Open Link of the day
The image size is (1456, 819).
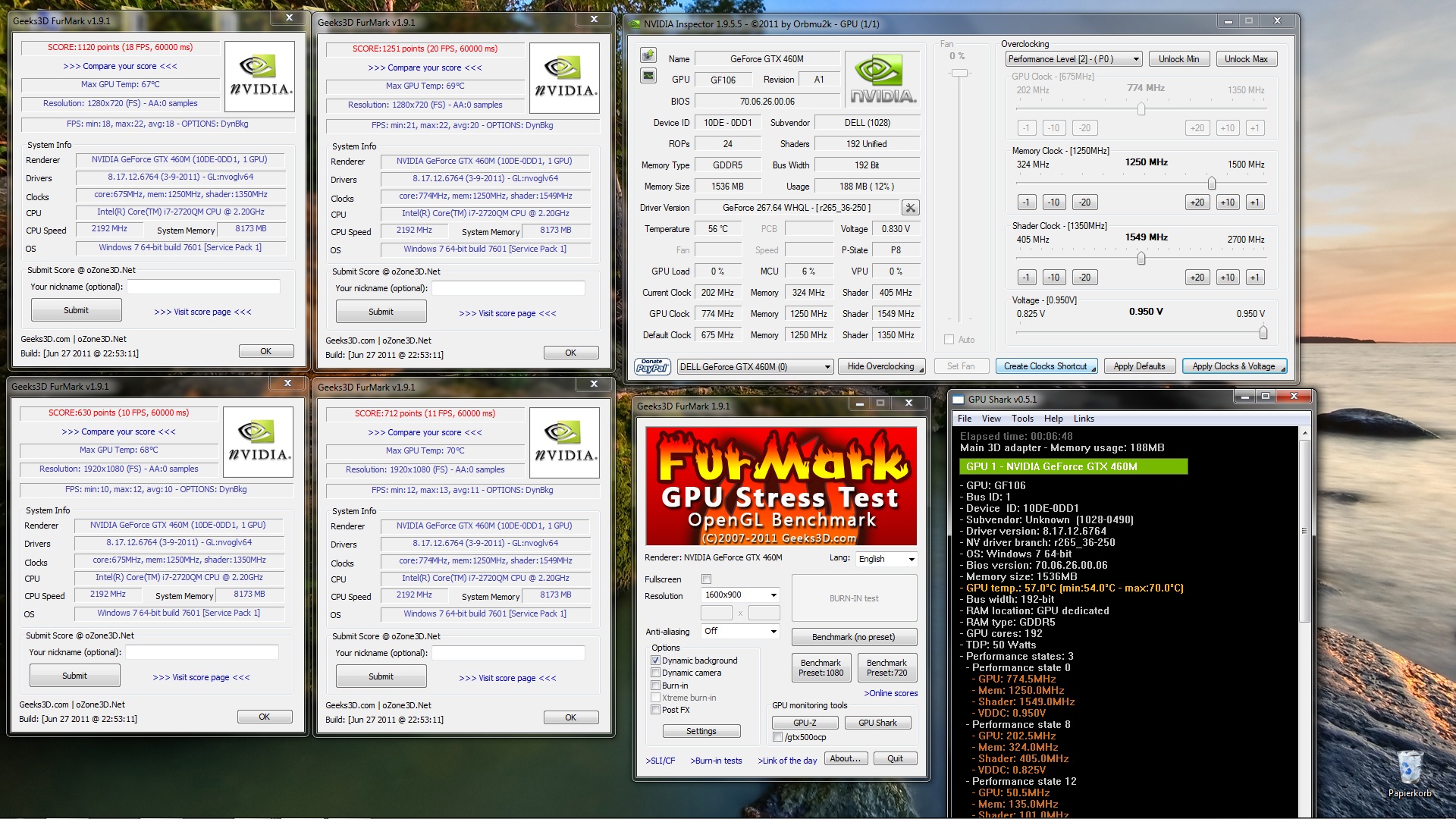click(x=788, y=761)
